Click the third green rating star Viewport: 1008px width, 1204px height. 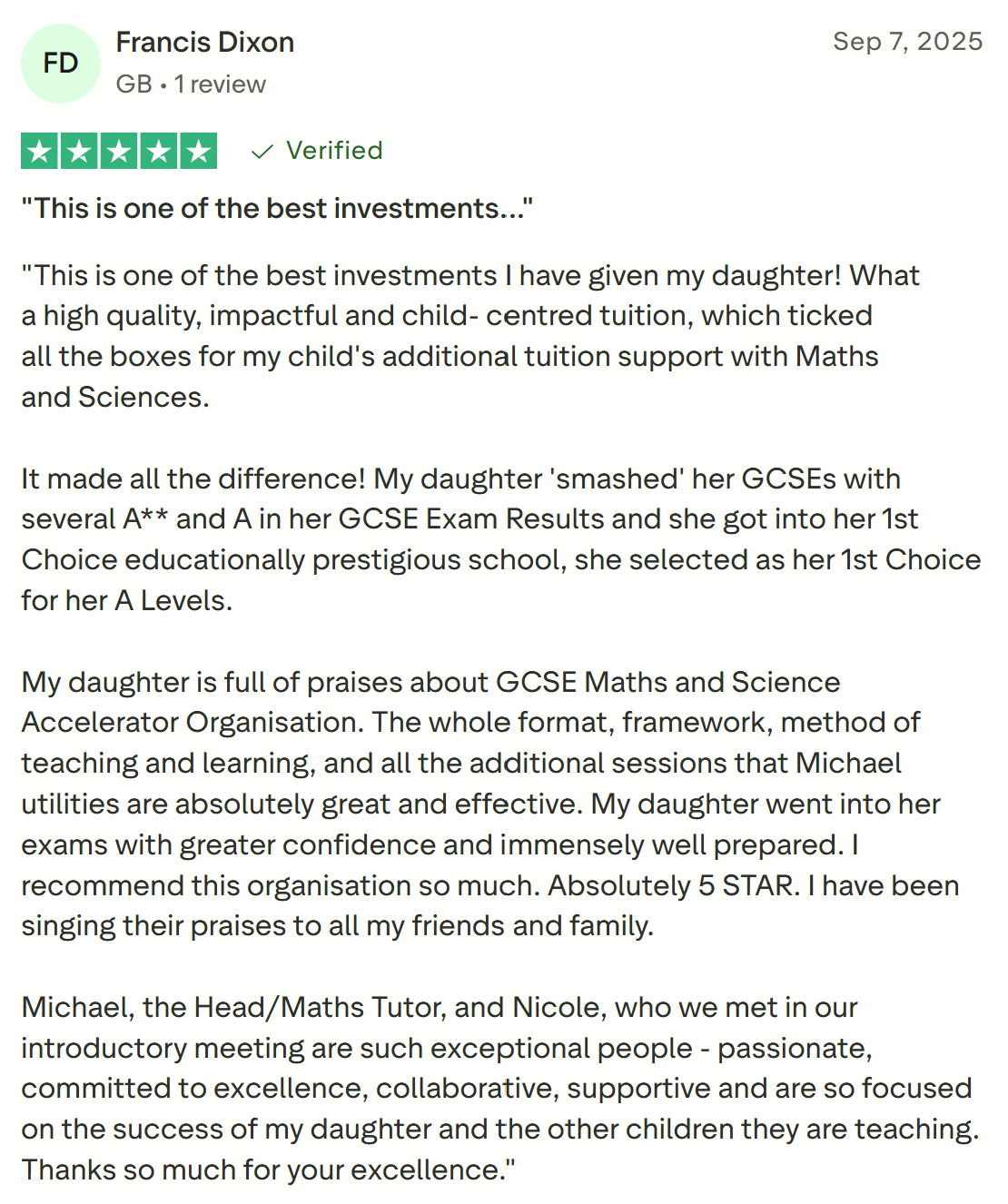[x=119, y=152]
